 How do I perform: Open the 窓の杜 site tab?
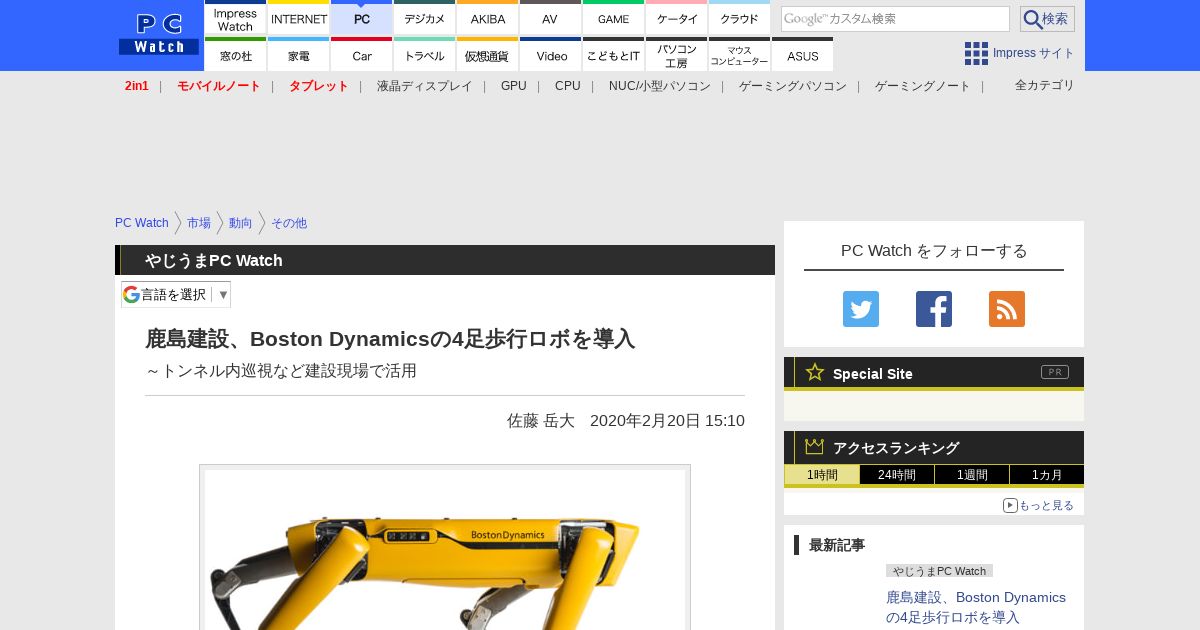click(x=235, y=55)
